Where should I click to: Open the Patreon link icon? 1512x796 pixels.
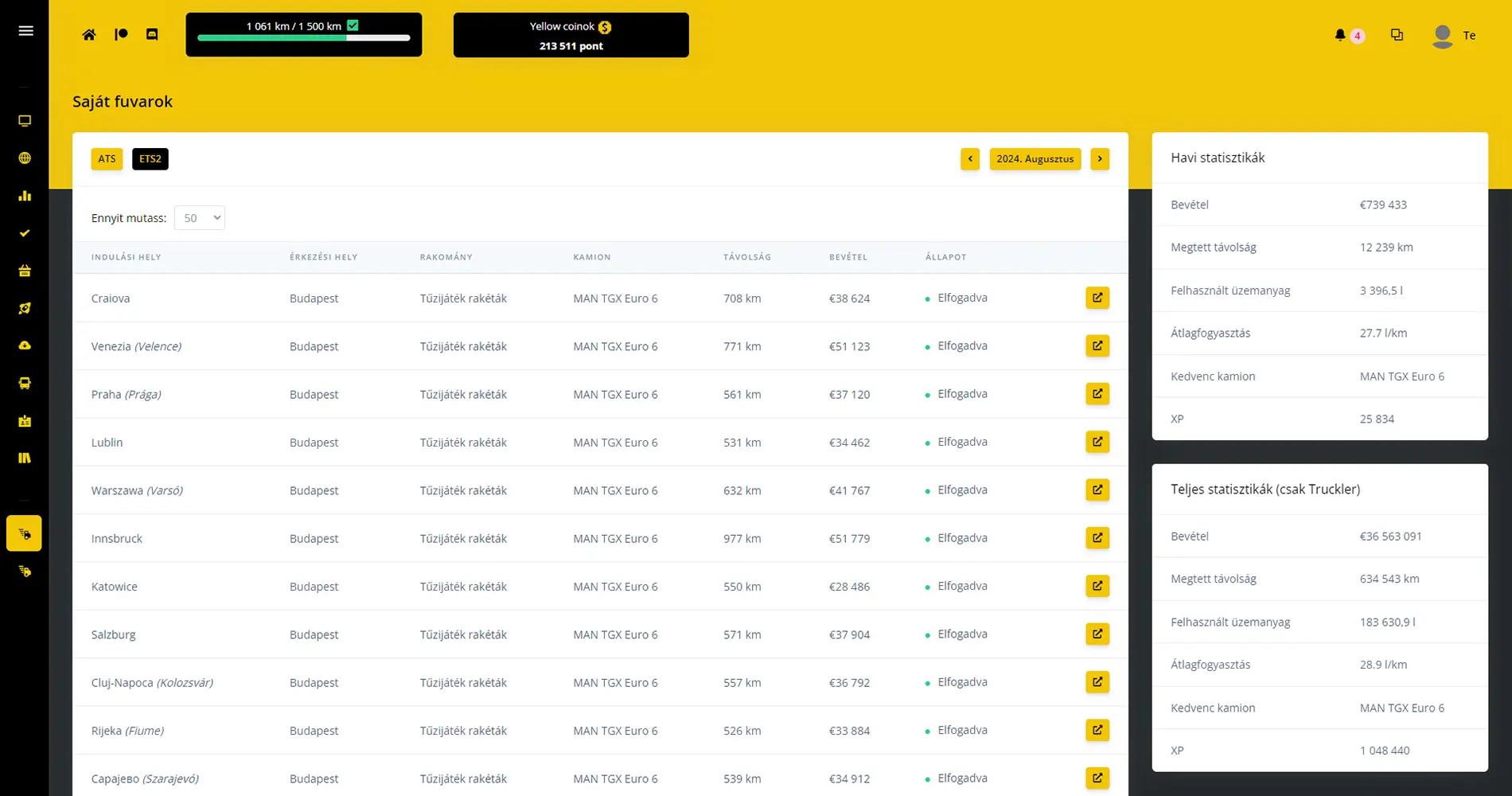tap(121, 35)
